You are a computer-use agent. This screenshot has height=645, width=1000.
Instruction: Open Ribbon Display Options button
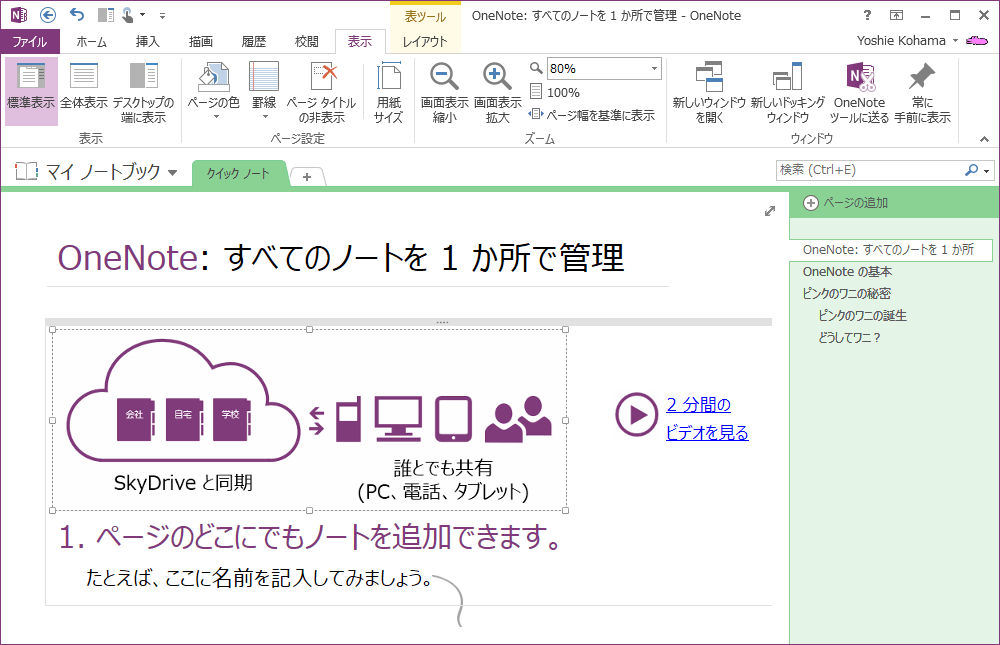point(896,15)
